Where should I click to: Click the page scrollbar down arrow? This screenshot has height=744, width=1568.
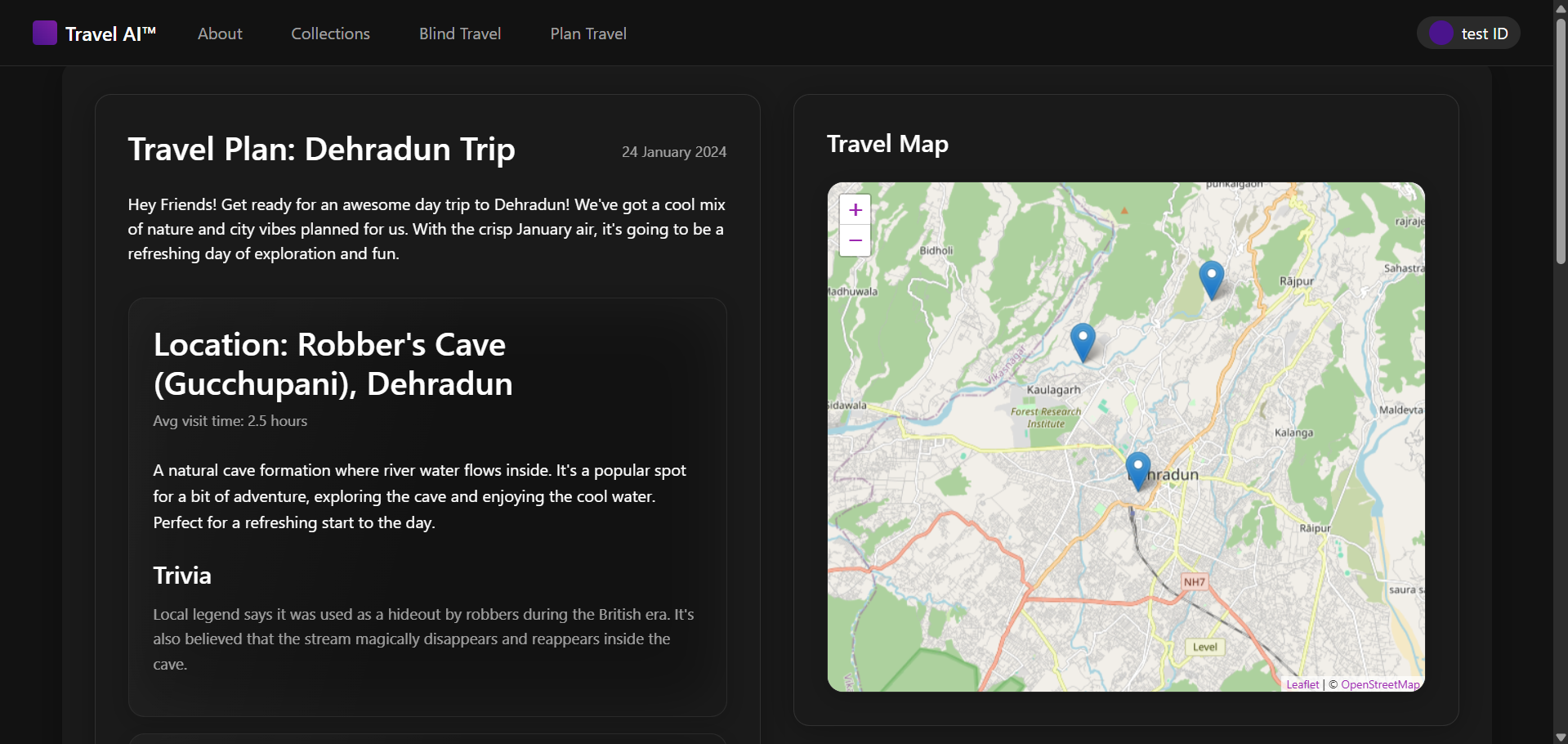(1561, 737)
